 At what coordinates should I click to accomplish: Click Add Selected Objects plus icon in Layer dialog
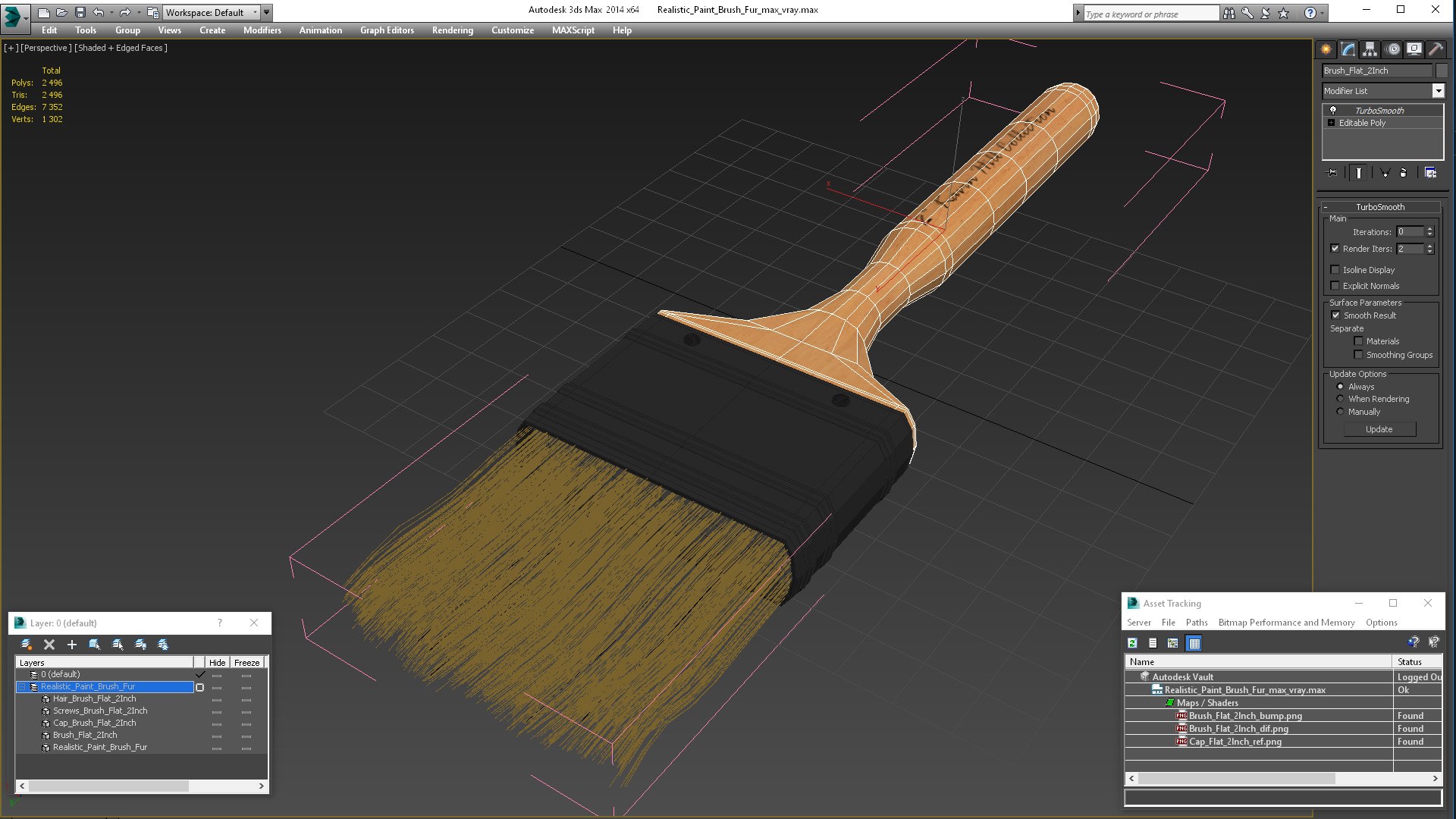coord(72,644)
